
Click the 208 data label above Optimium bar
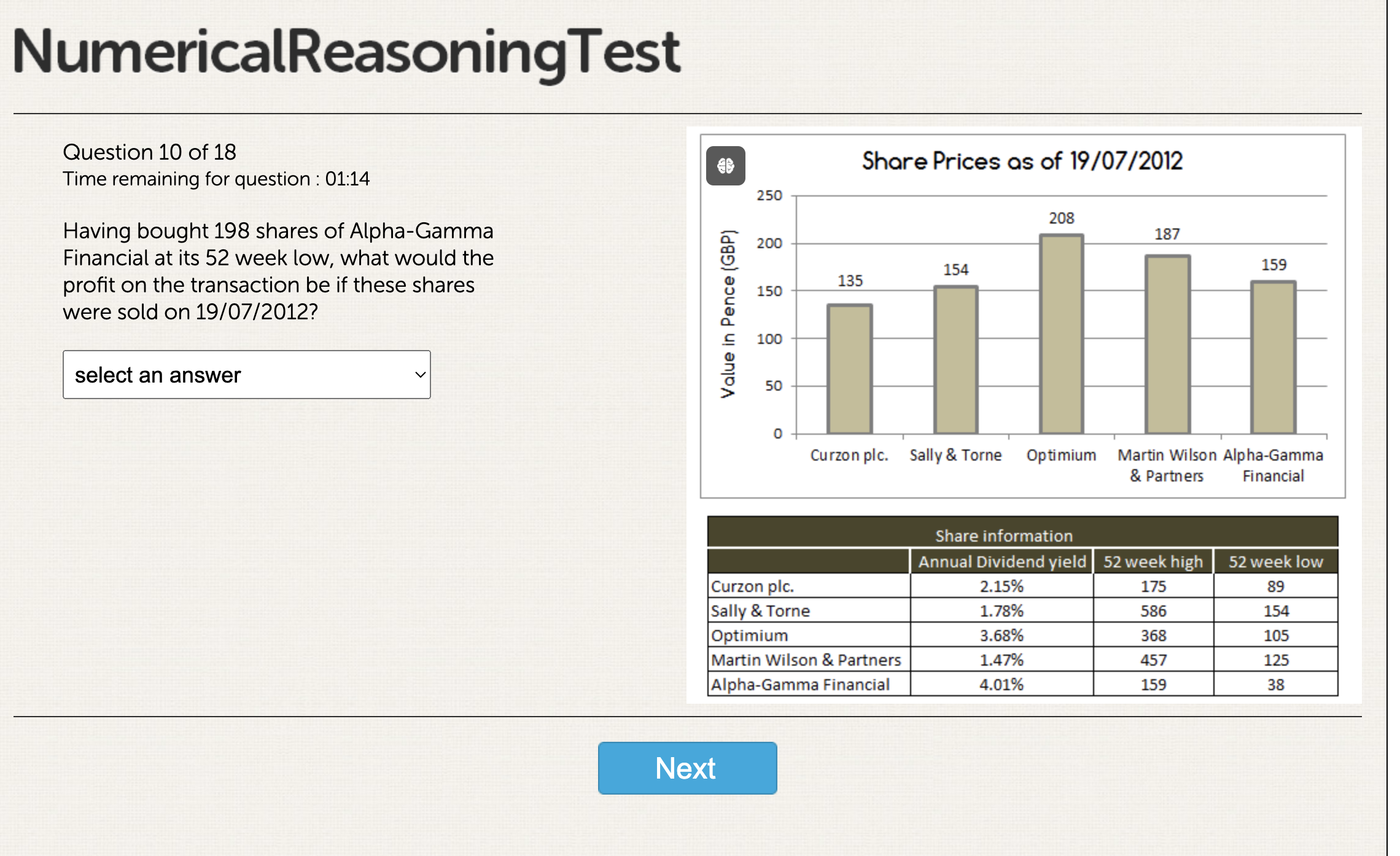[x=1061, y=218]
